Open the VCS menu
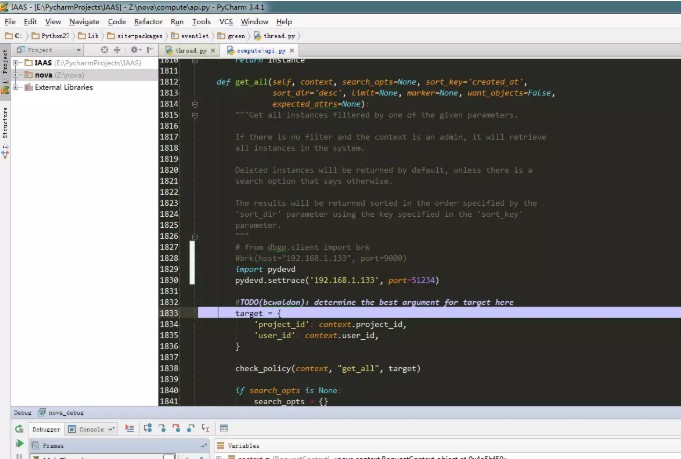The height and width of the screenshot is (459, 681). tap(226, 22)
